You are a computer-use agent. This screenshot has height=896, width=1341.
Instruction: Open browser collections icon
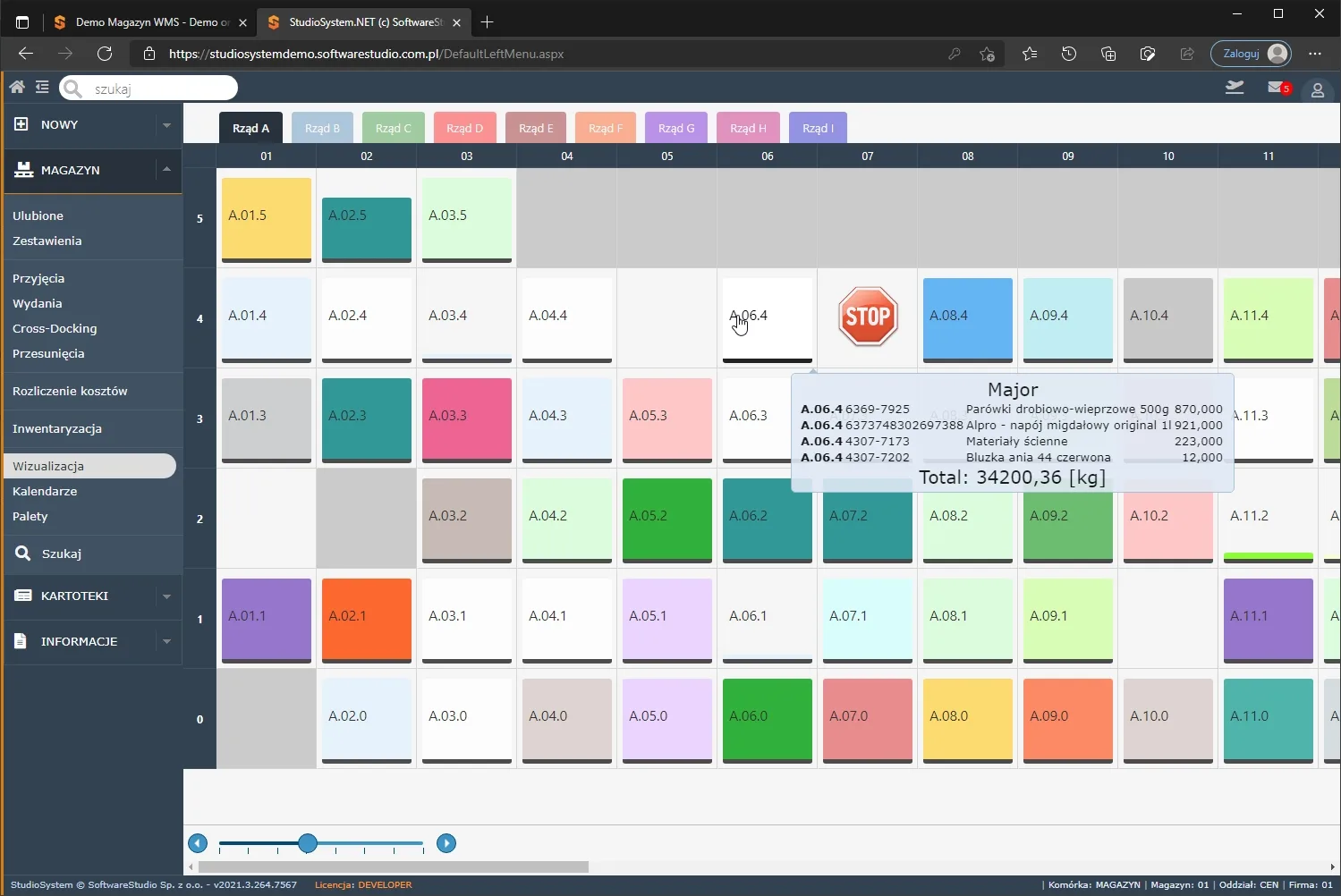tap(1108, 54)
